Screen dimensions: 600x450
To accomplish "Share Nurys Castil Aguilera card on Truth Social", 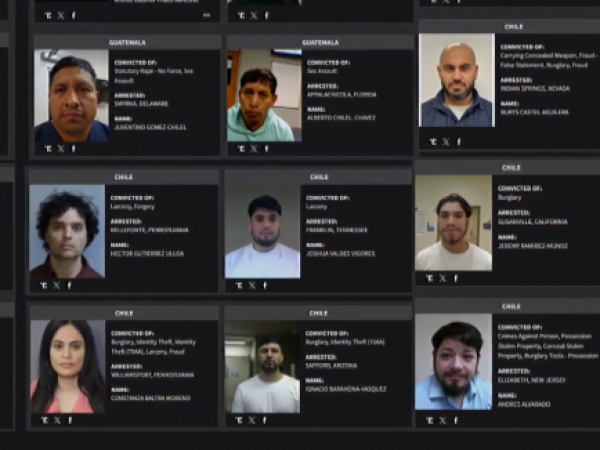I will click(x=433, y=142).
